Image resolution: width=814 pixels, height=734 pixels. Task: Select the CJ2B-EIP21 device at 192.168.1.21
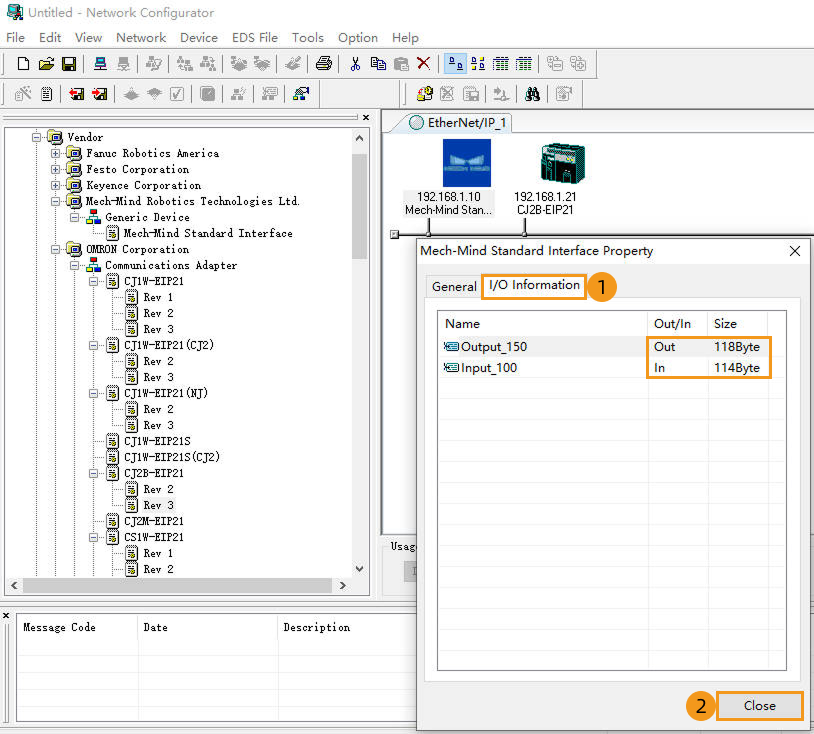click(563, 160)
